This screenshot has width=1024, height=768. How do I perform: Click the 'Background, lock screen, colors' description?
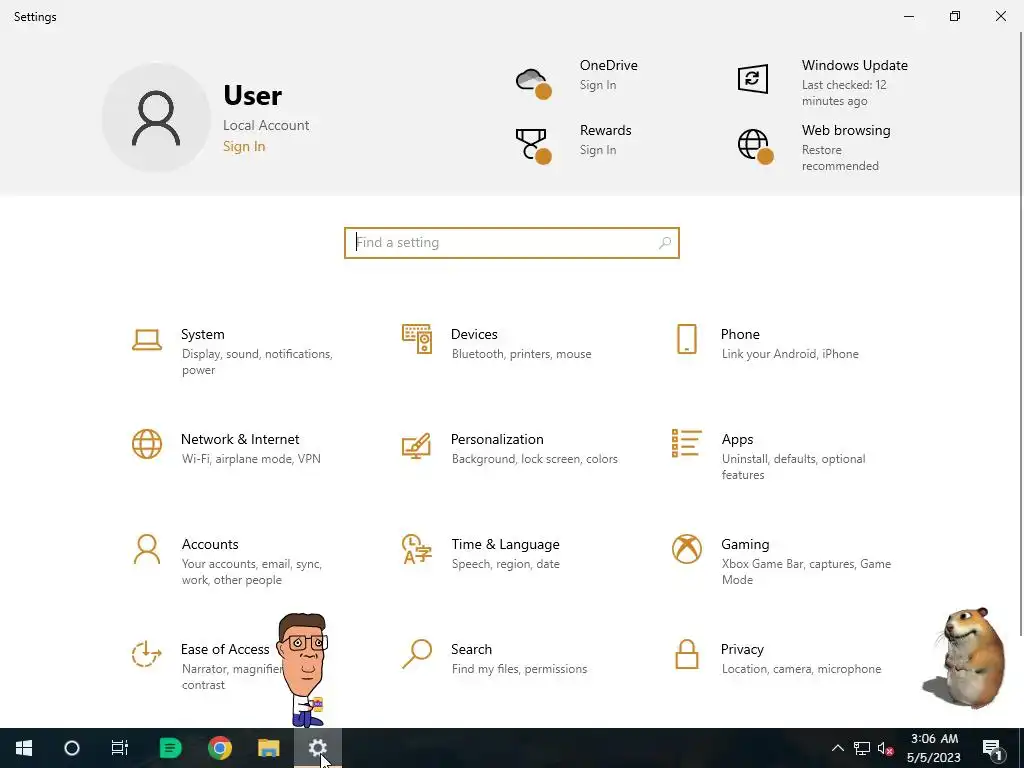pos(535,459)
